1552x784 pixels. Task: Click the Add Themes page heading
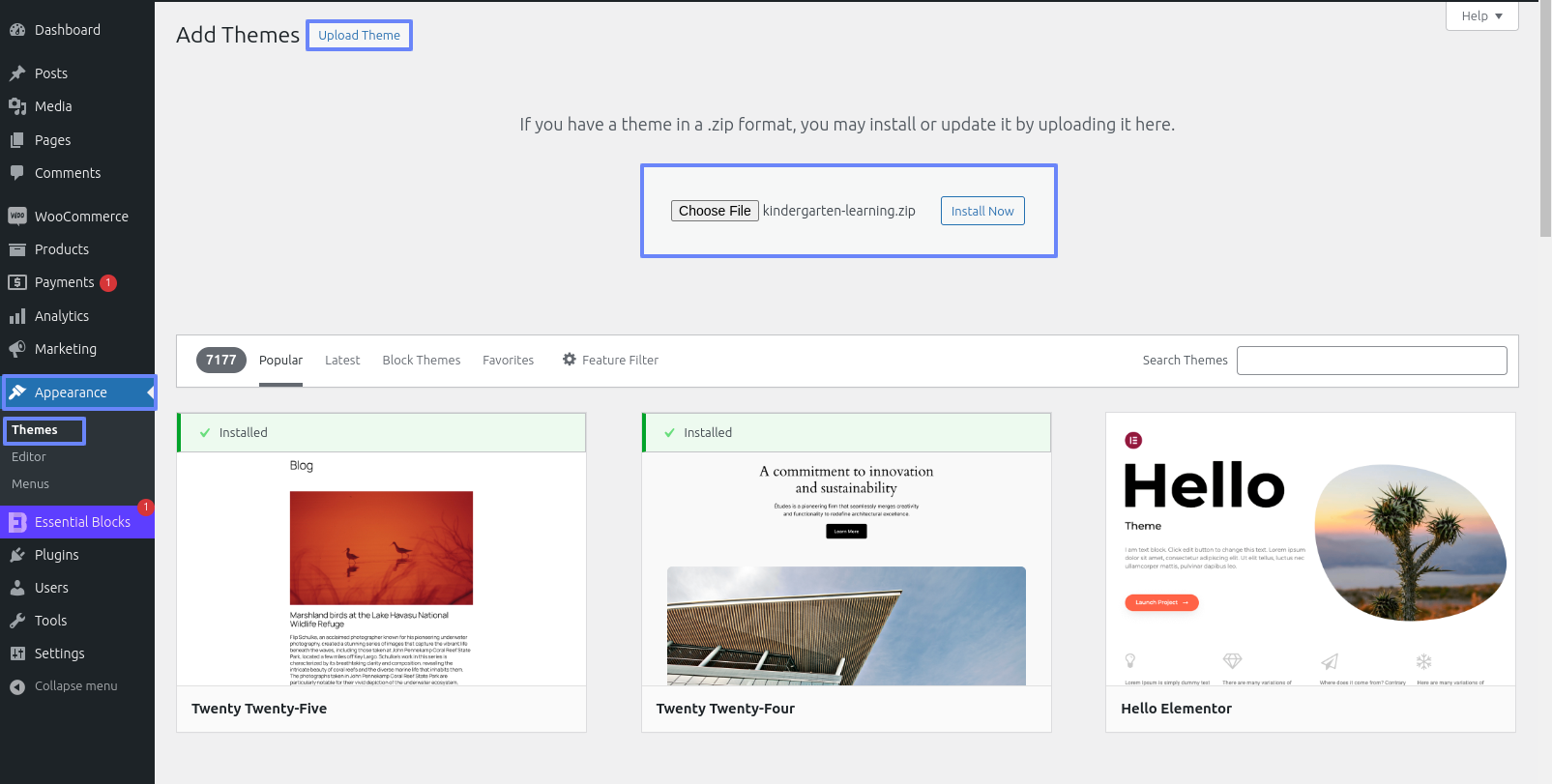[238, 35]
